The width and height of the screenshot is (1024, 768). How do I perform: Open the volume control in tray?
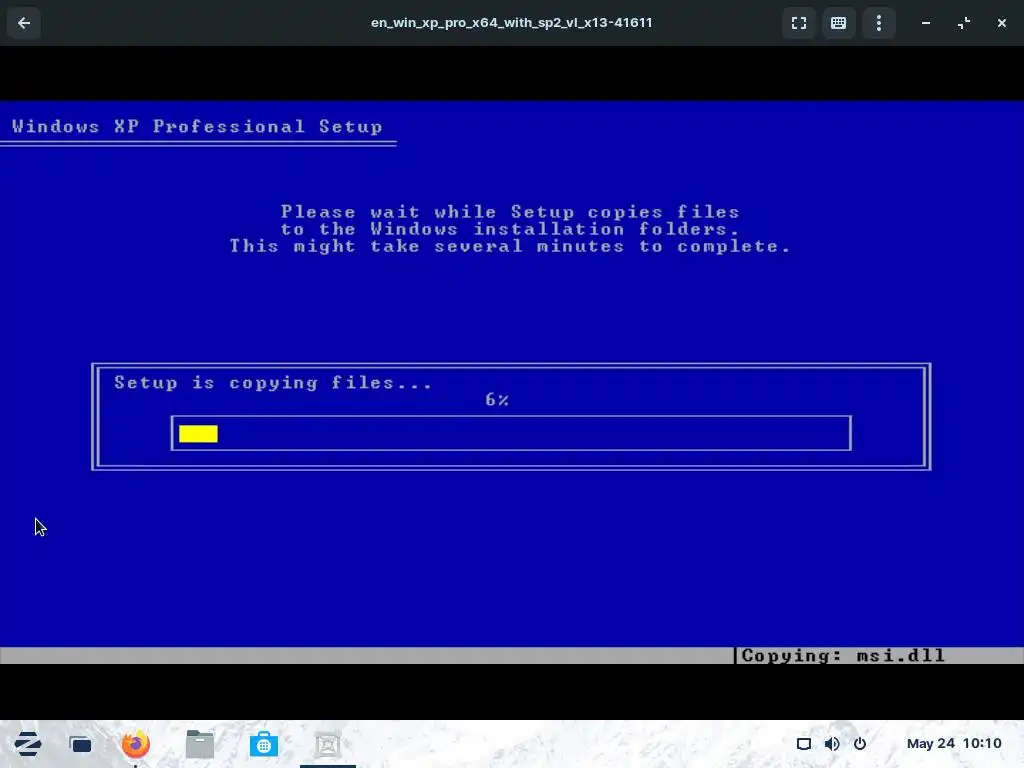831,744
